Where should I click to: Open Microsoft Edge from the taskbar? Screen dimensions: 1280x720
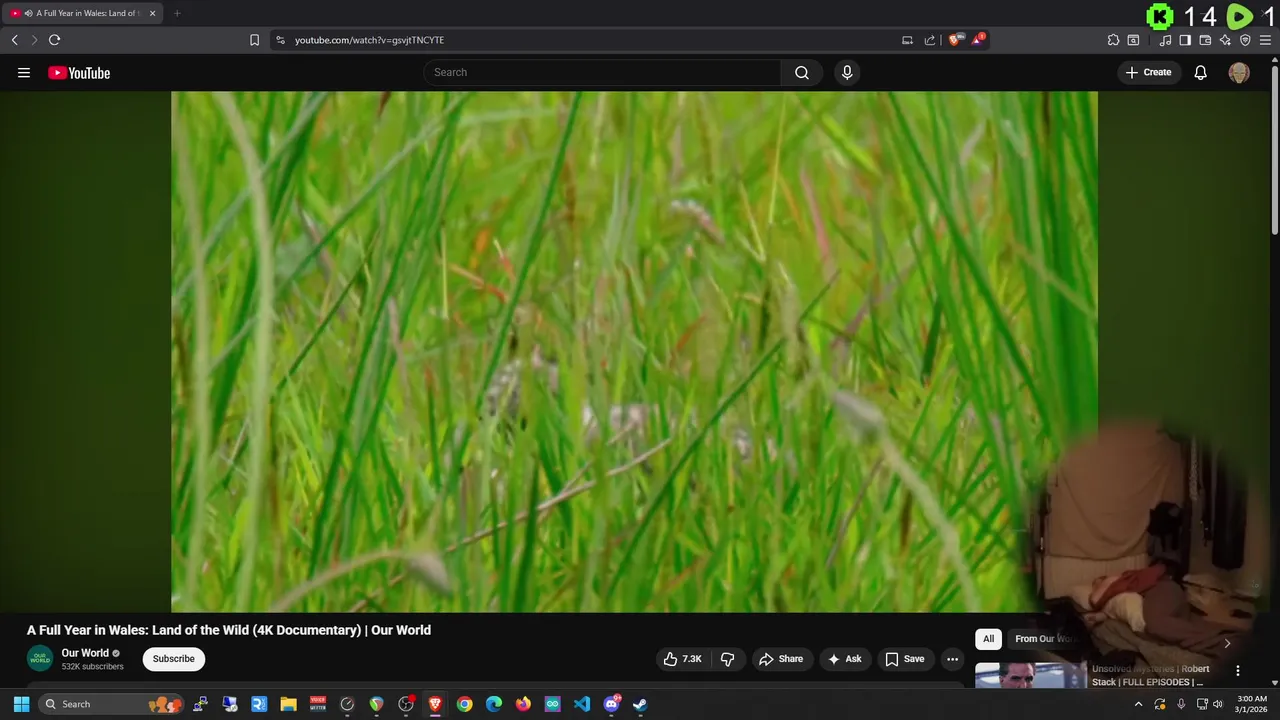[x=493, y=704]
